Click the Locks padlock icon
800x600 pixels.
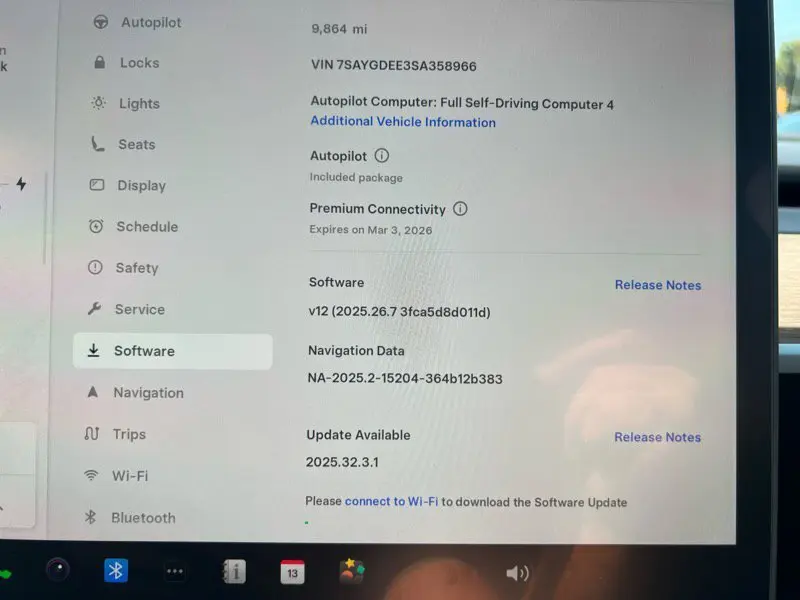[x=99, y=62]
